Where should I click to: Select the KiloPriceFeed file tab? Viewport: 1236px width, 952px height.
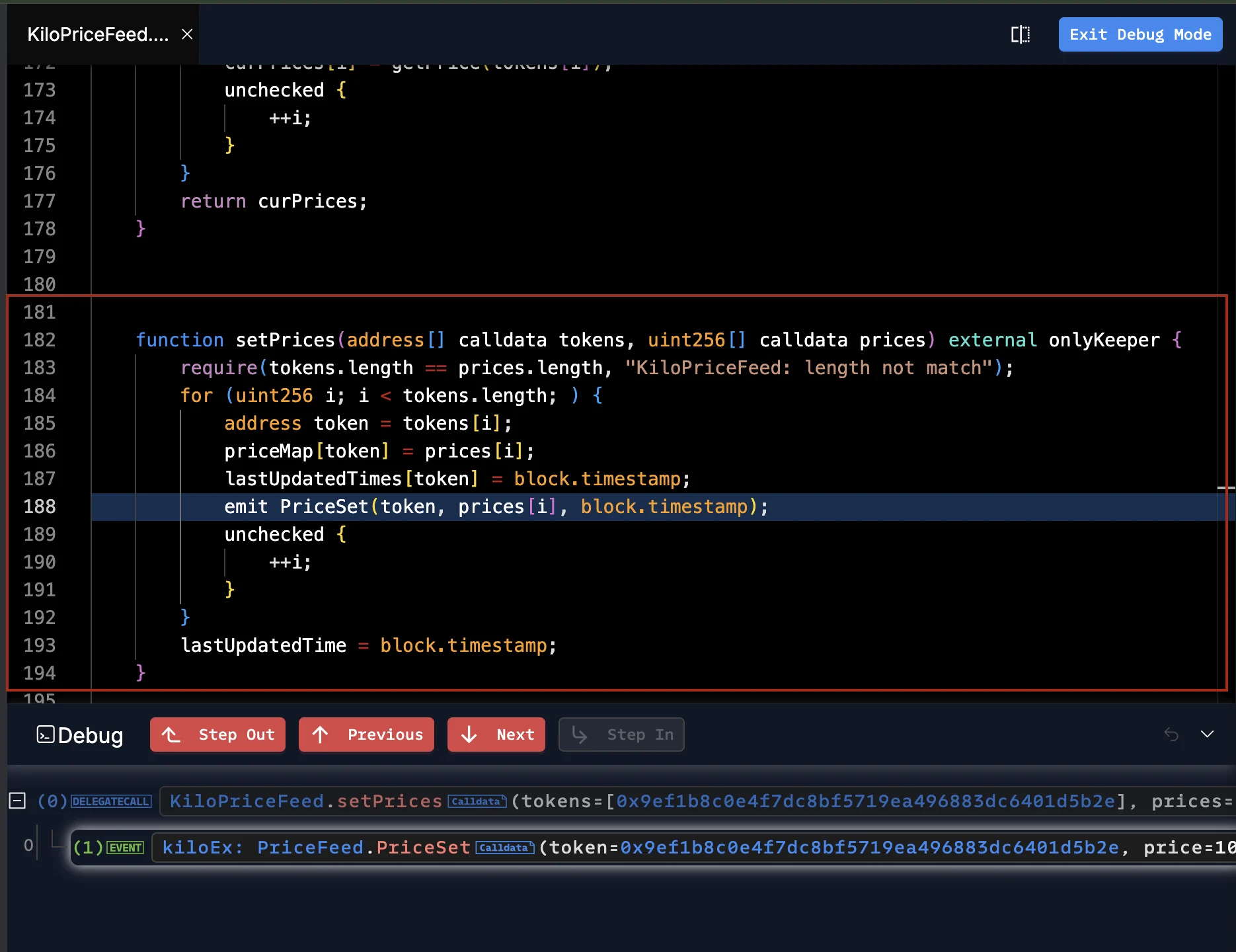point(98,34)
